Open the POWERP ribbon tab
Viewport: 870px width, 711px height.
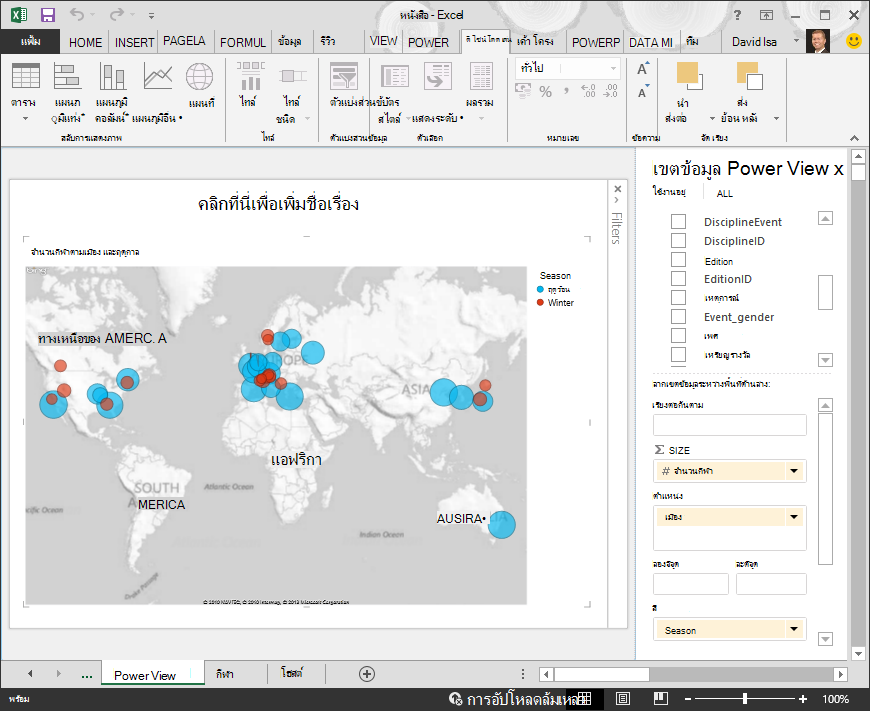pos(596,42)
